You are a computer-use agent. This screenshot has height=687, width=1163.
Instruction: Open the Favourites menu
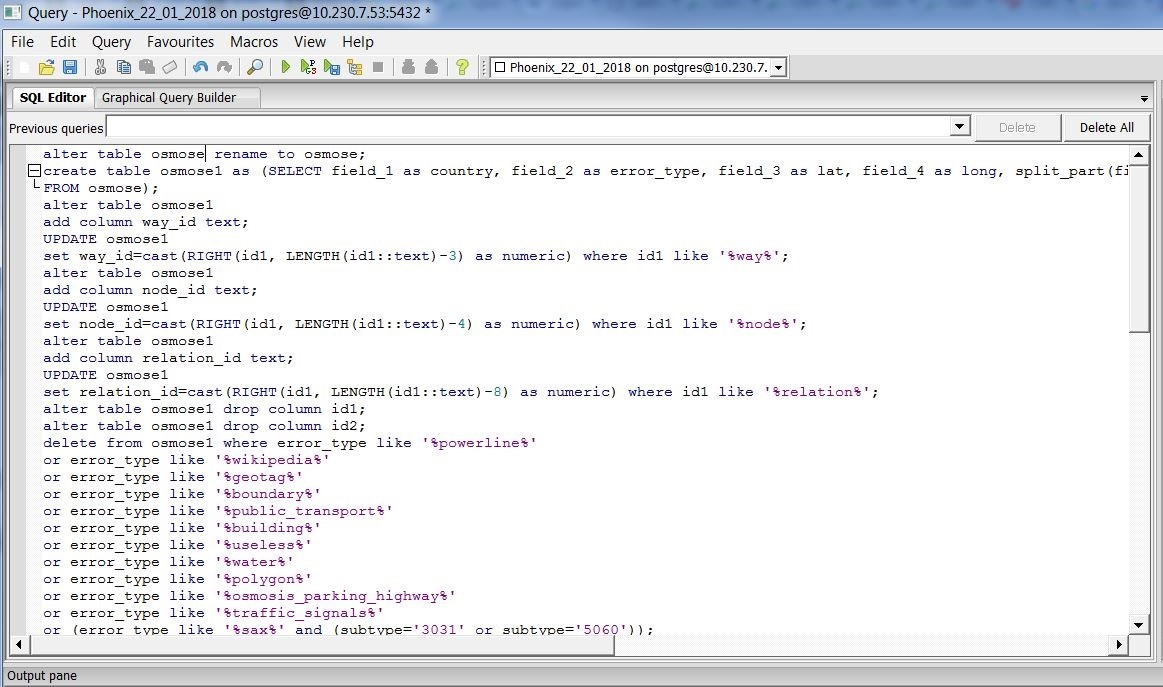(x=180, y=41)
